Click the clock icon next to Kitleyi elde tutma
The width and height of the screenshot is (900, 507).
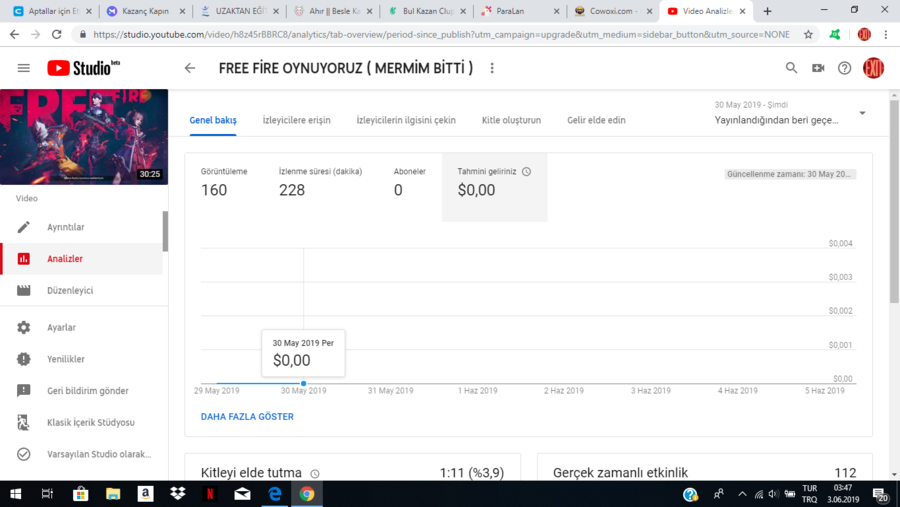[x=315, y=474]
